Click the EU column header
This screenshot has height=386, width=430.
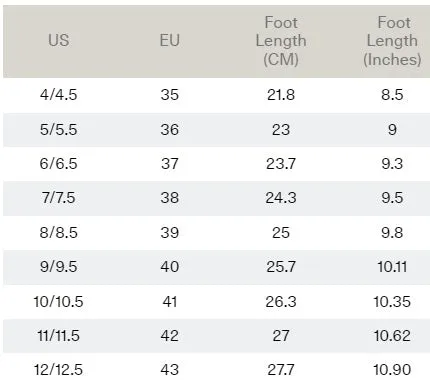(x=170, y=41)
